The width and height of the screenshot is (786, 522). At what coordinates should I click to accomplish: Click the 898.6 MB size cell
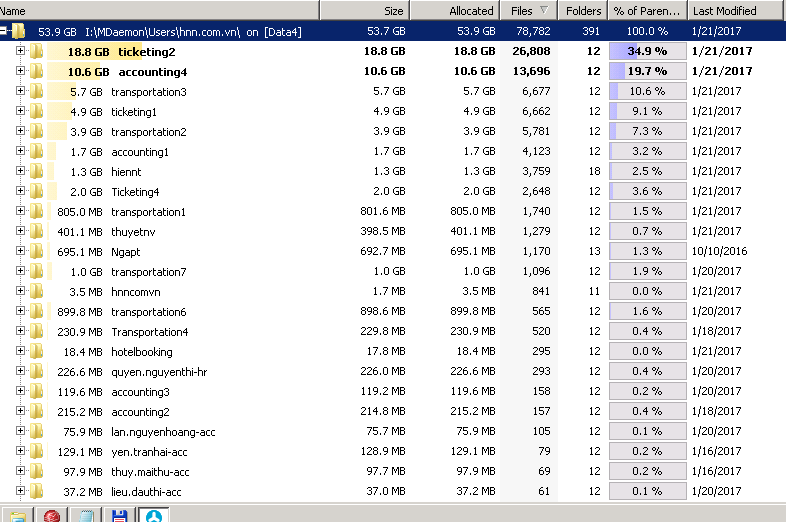coord(382,311)
